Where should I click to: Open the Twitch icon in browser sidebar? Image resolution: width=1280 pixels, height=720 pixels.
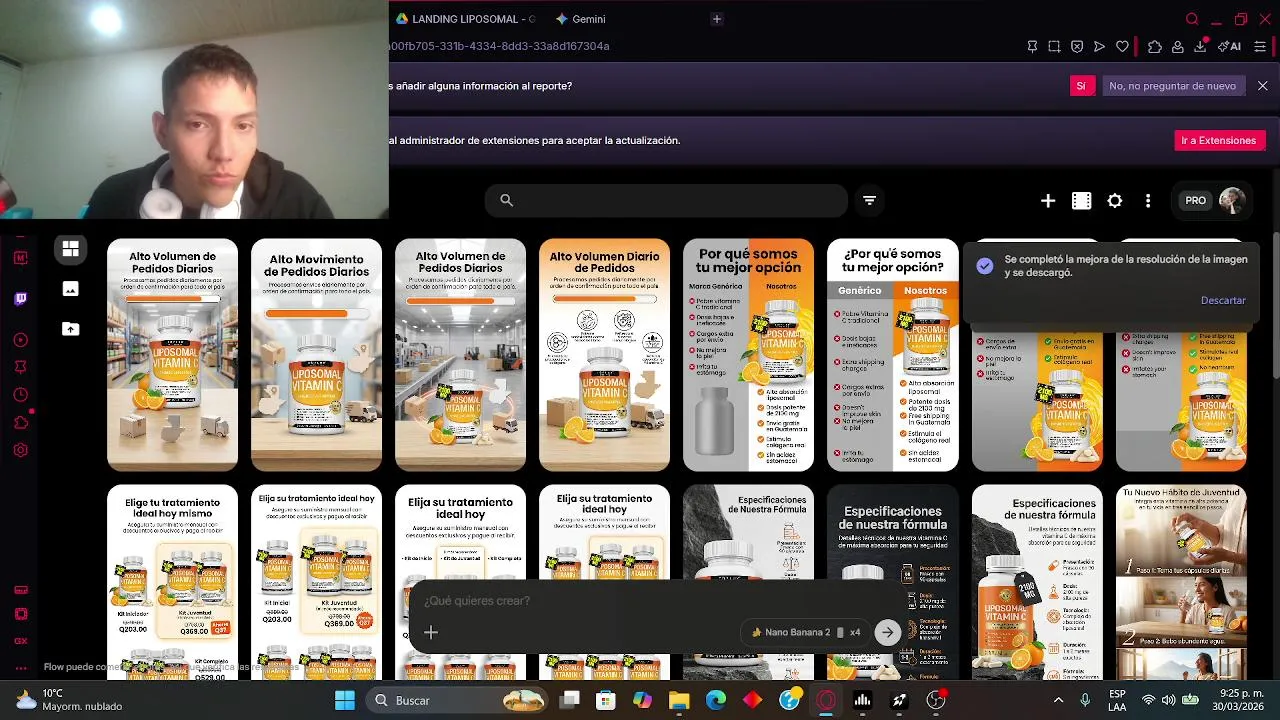point(20,299)
